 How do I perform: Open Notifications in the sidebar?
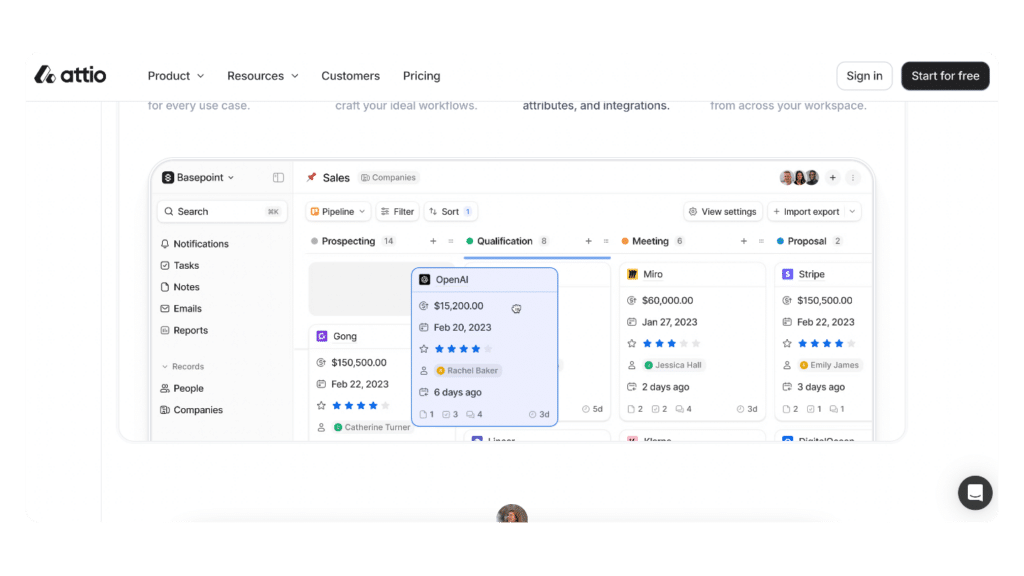195,244
